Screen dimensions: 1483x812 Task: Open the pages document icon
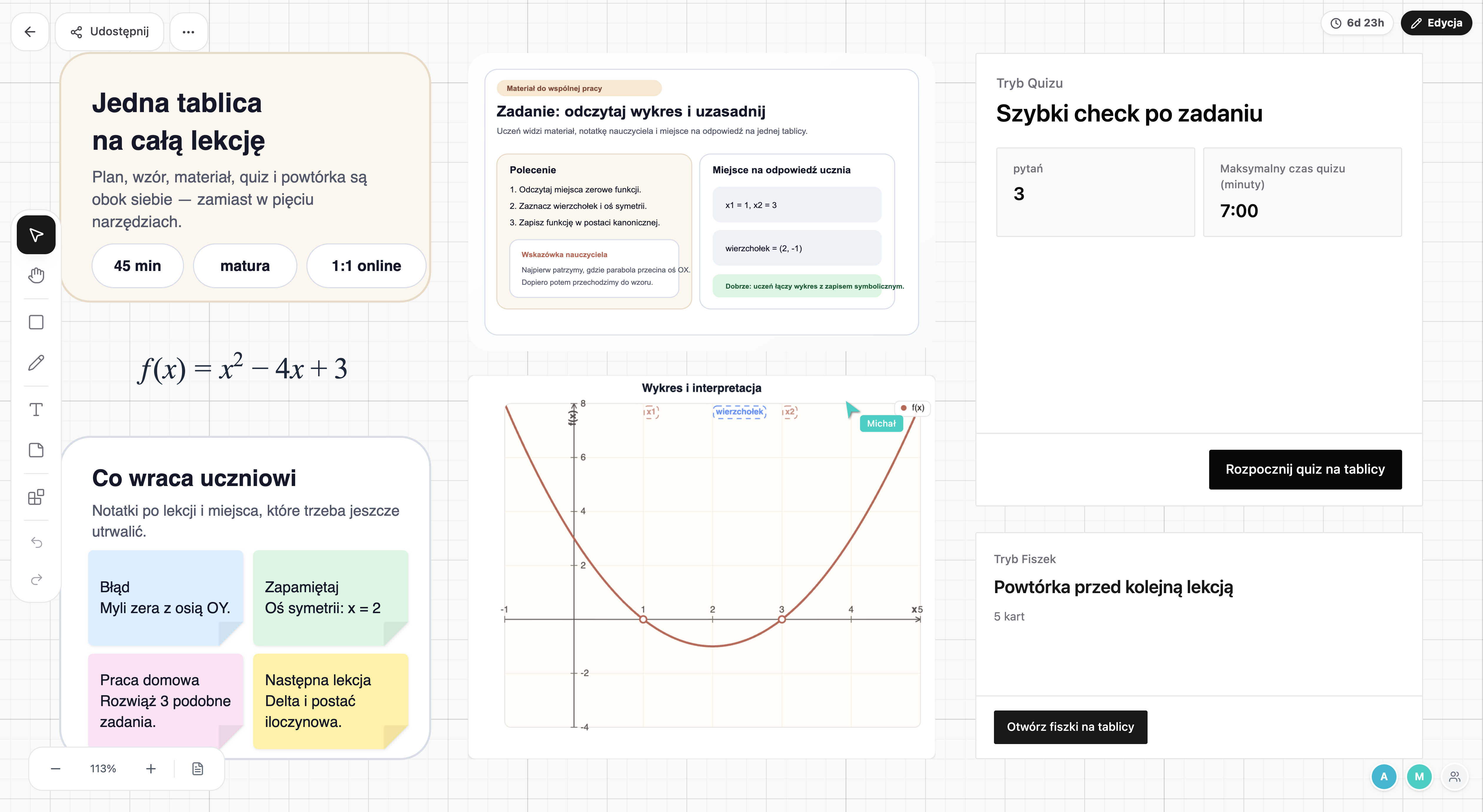[197, 769]
